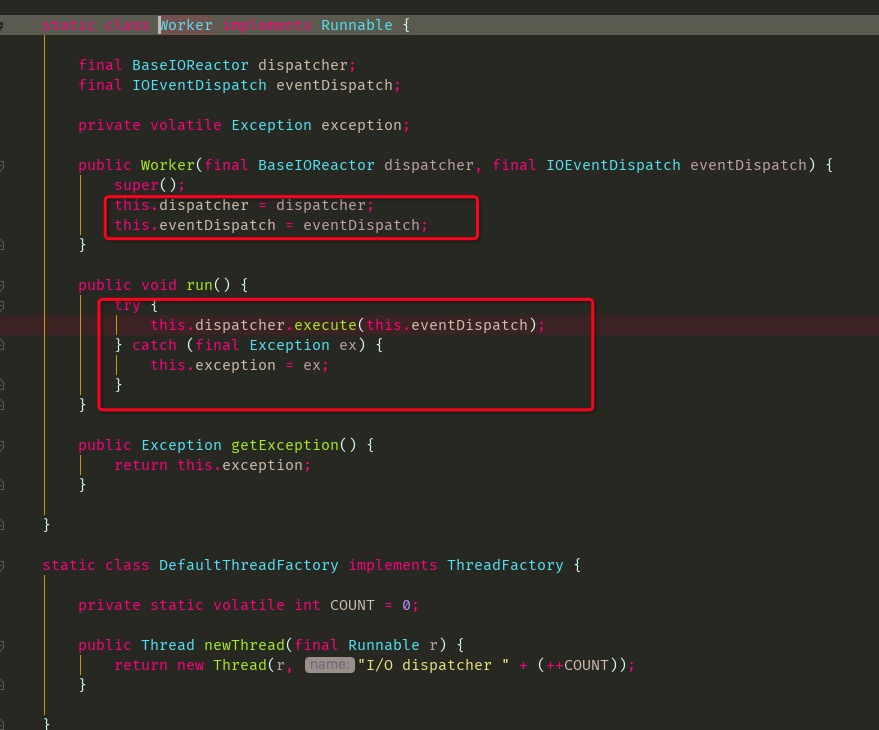Image resolution: width=879 pixels, height=730 pixels.
Task: Click volatile keyword on the Exception field line
Action: (x=186, y=125)
